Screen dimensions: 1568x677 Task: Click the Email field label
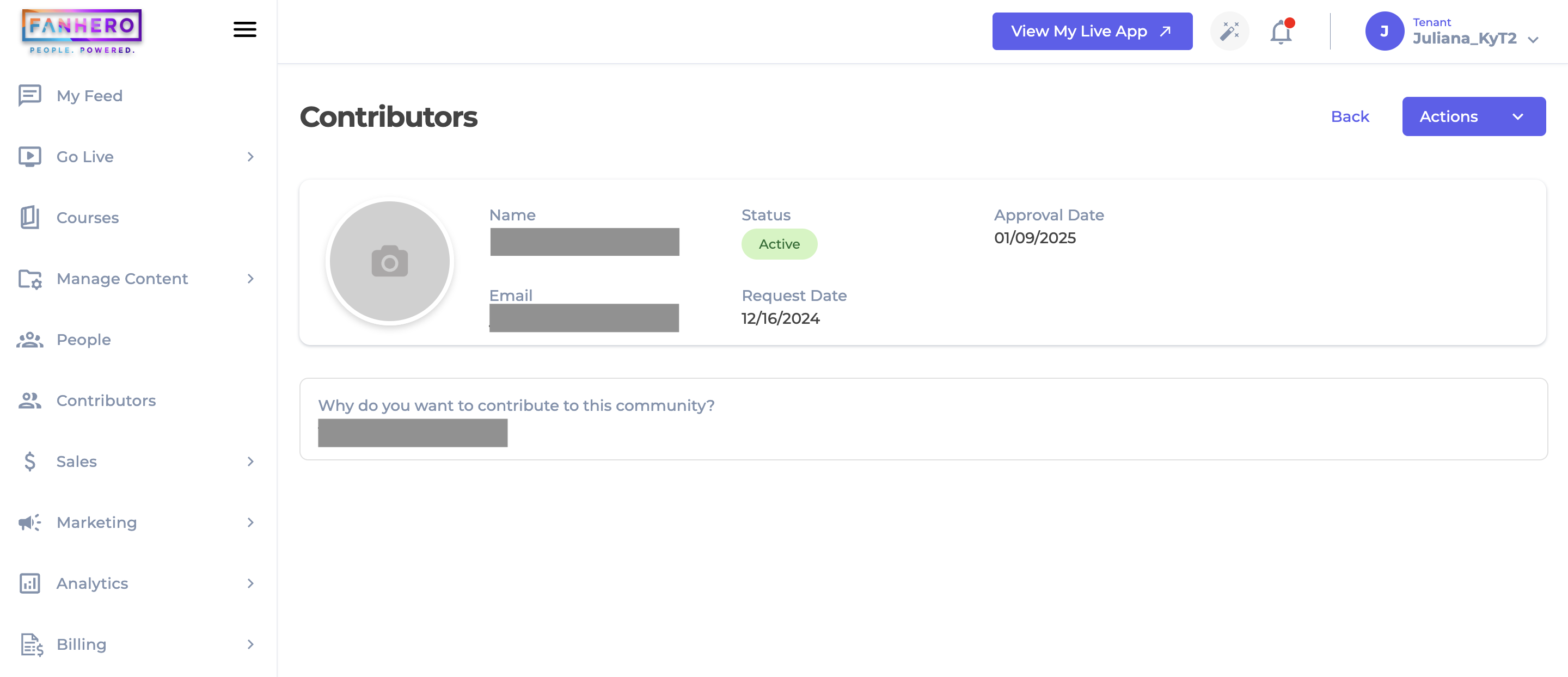click(511, 295)
